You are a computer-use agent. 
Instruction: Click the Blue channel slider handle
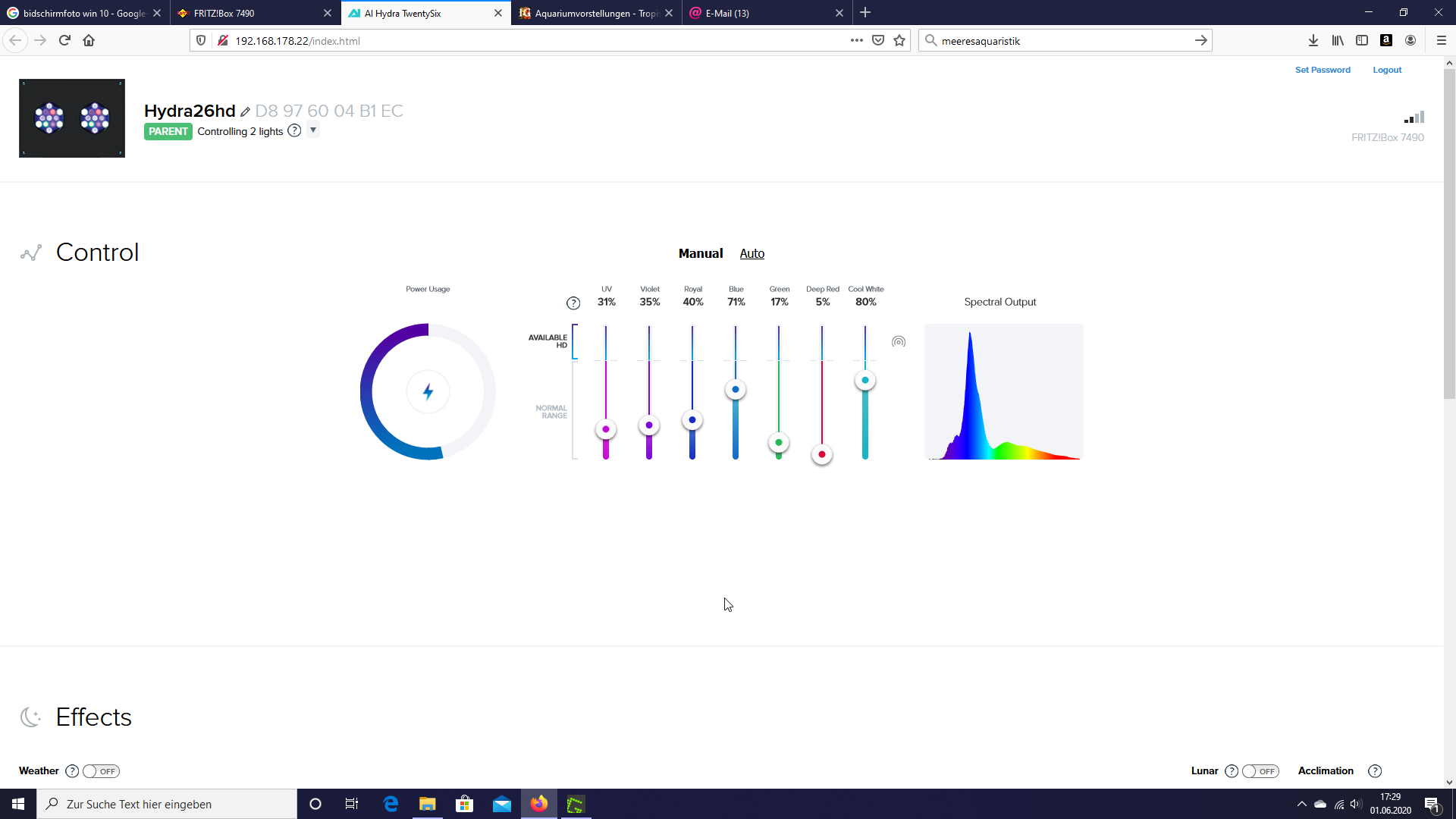click(x=735, y=390)
